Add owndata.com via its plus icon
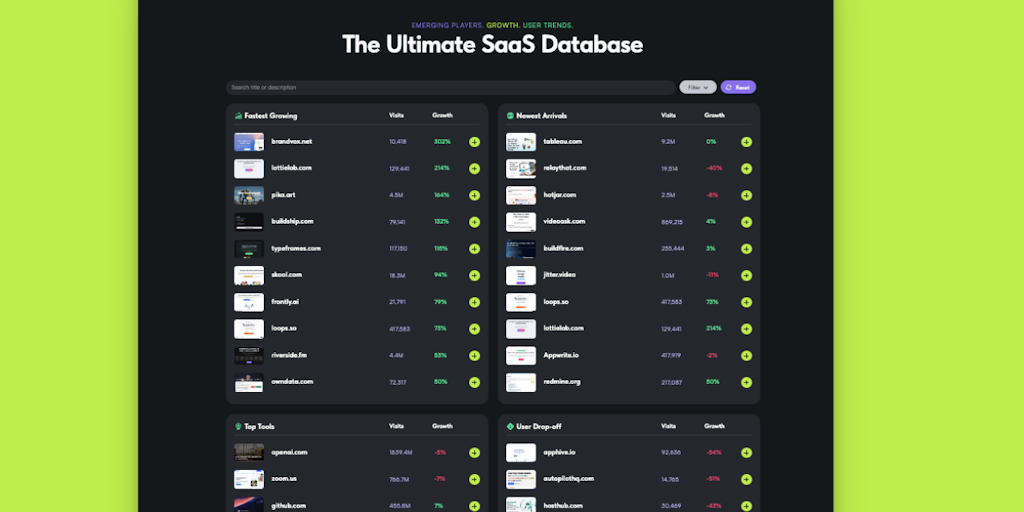Screen dimensions: 1024x512 [x=474, y=383]
